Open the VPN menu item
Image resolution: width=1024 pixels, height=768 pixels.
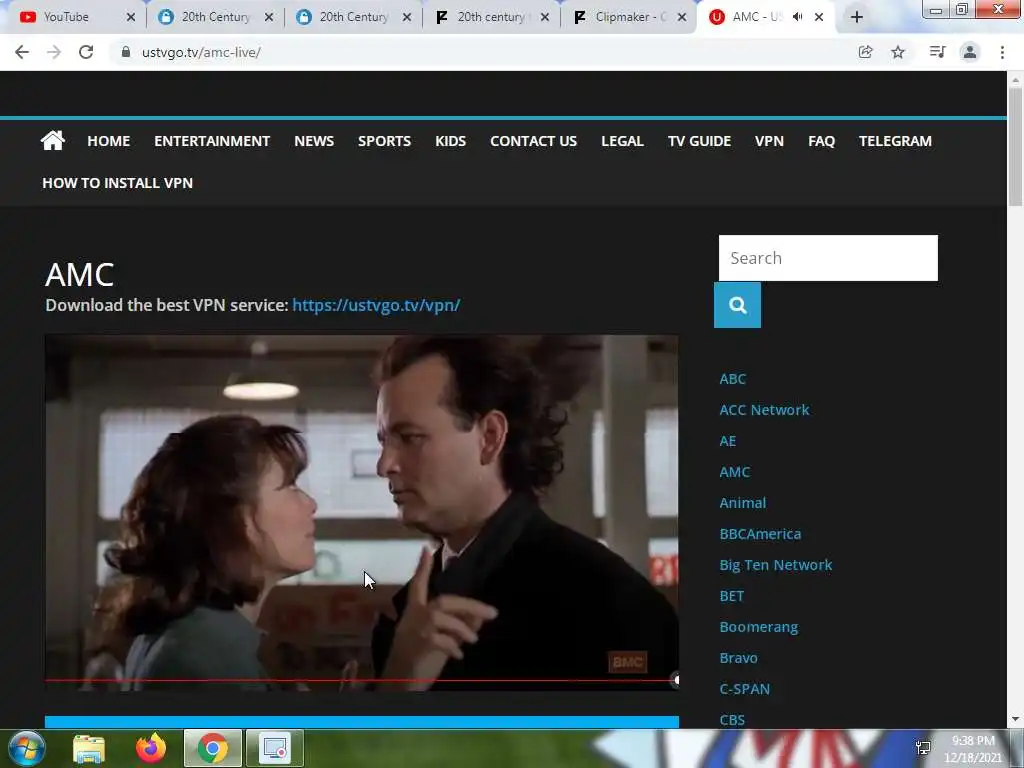pos(769,141)
